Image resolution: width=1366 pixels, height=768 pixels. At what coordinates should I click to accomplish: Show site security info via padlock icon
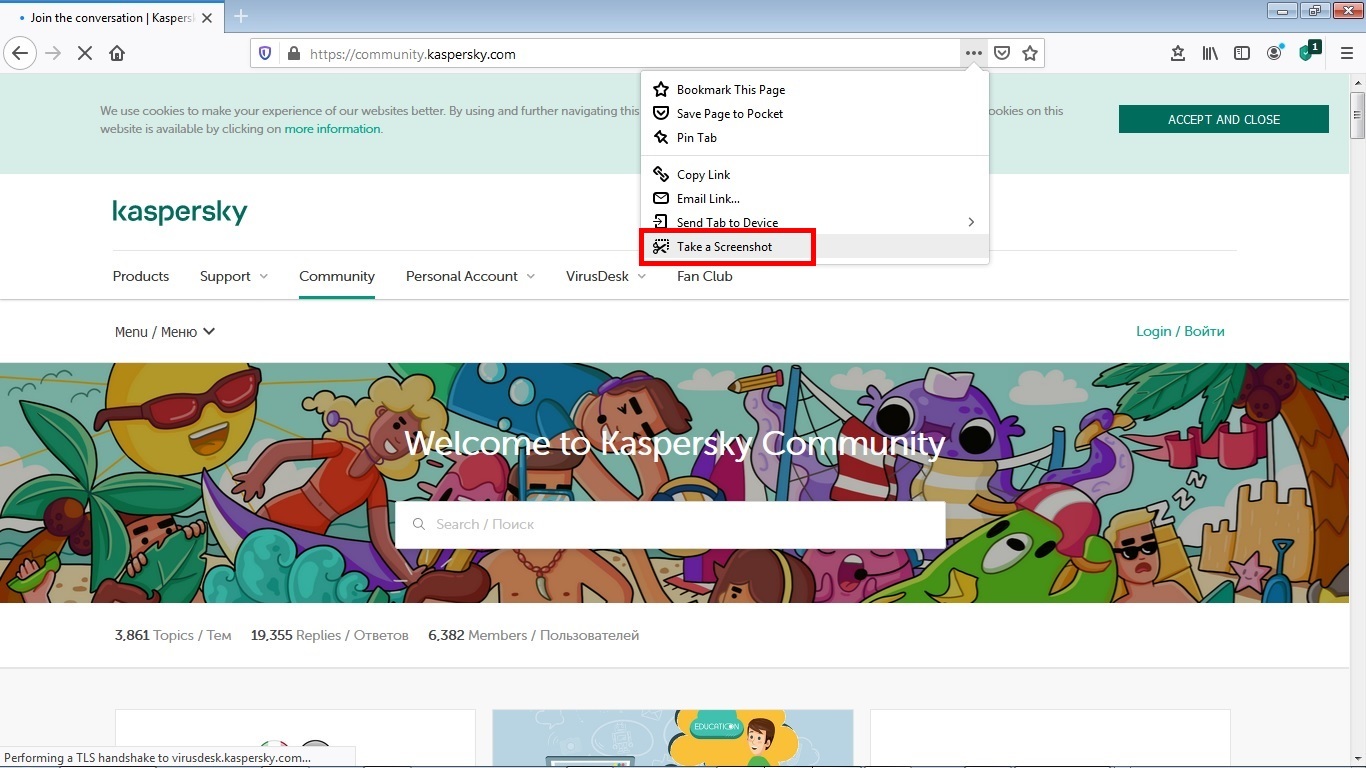[x=294, y=54]
